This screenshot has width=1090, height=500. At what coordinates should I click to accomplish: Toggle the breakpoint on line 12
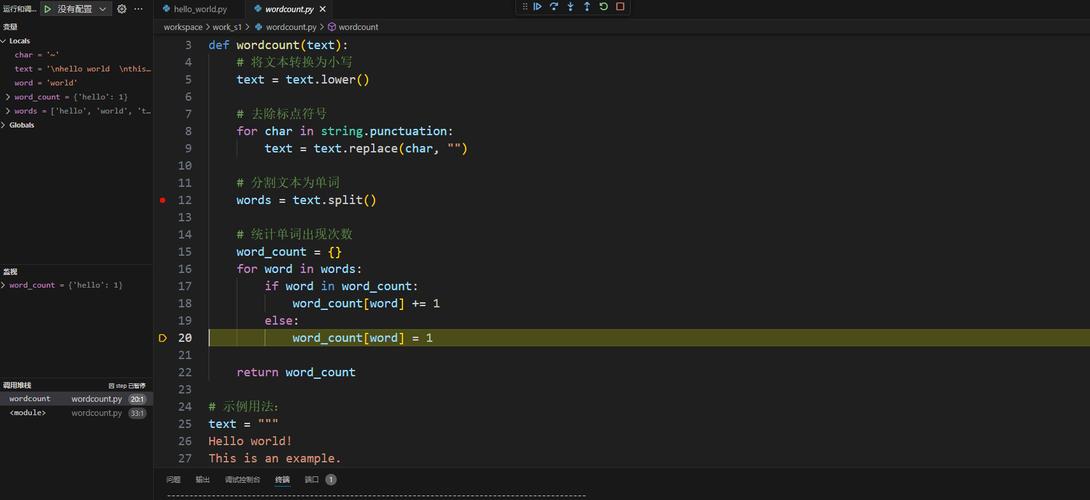pyautogui.click(x=163, y=200)
